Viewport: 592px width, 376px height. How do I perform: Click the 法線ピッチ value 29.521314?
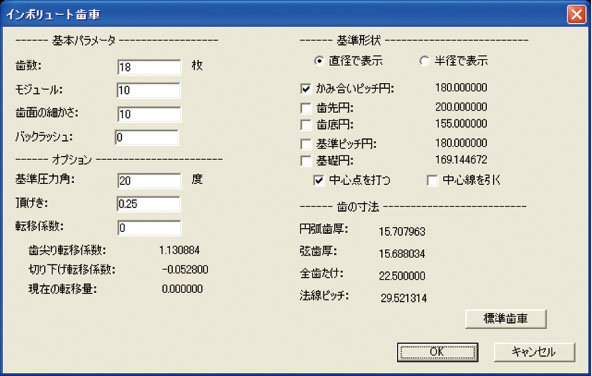click(404, 298)
